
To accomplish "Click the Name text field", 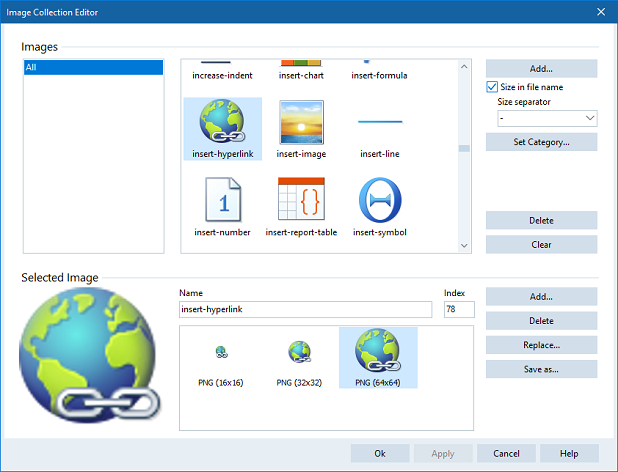I will 305,310.
